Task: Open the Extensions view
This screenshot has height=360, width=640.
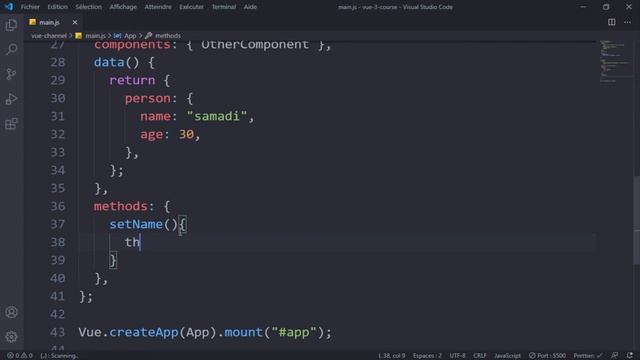Action: click(x=11, y=124)
